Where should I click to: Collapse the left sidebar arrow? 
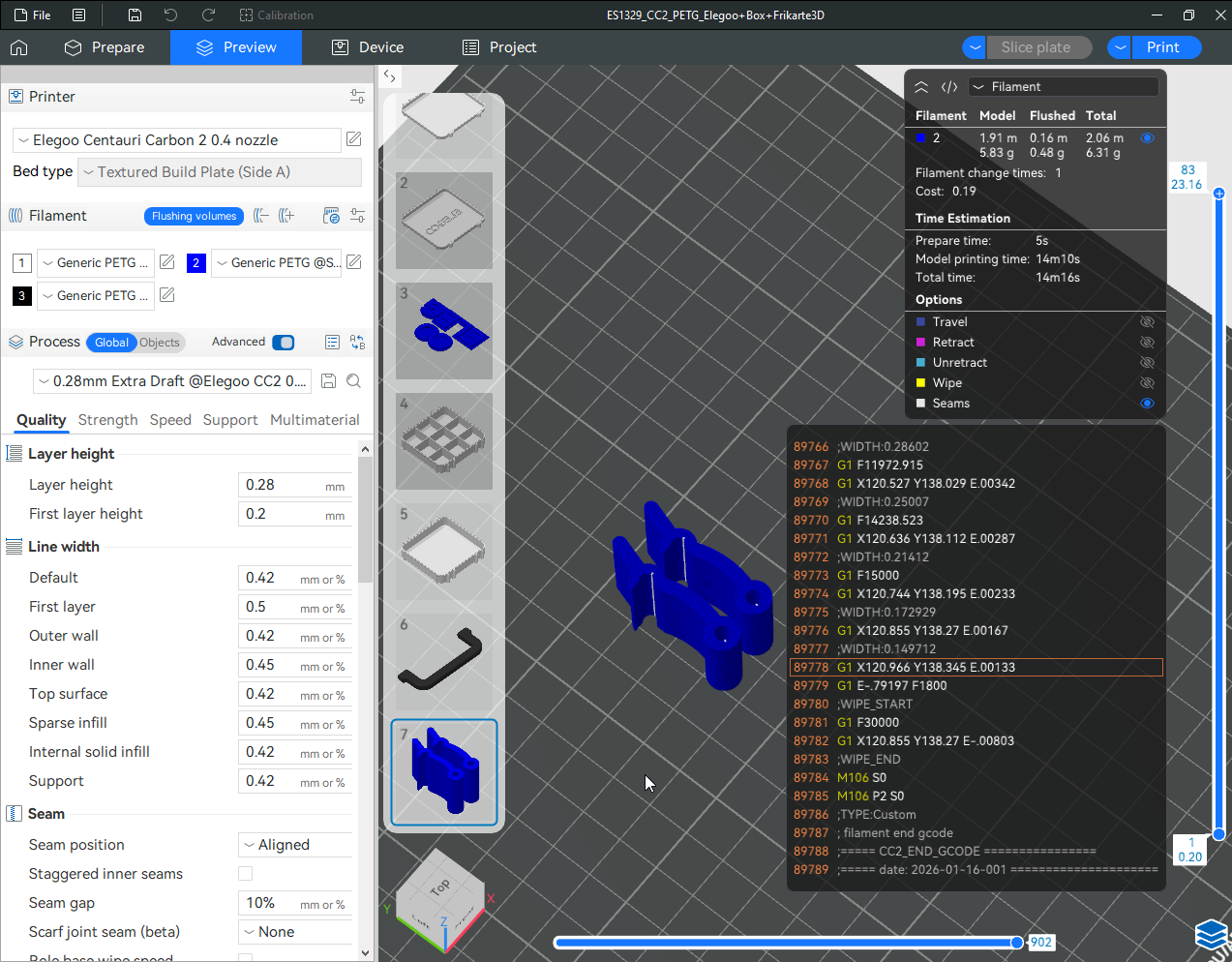[x=389, y=75]
